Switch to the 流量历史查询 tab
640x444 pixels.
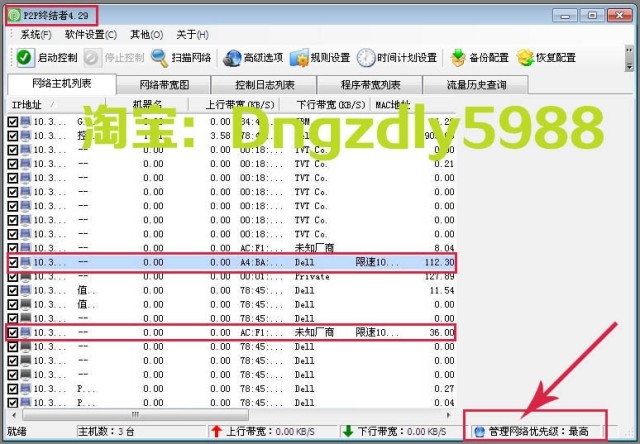[476, 85]
